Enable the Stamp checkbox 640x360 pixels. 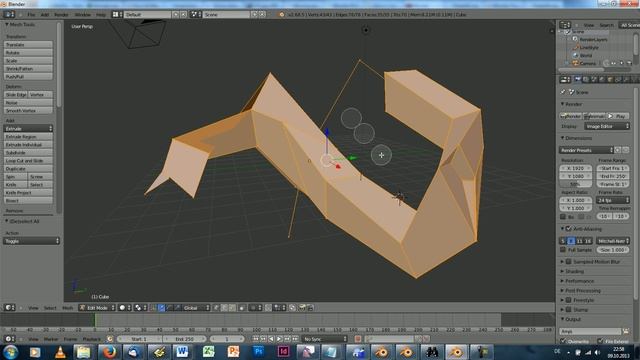(569, 310)
